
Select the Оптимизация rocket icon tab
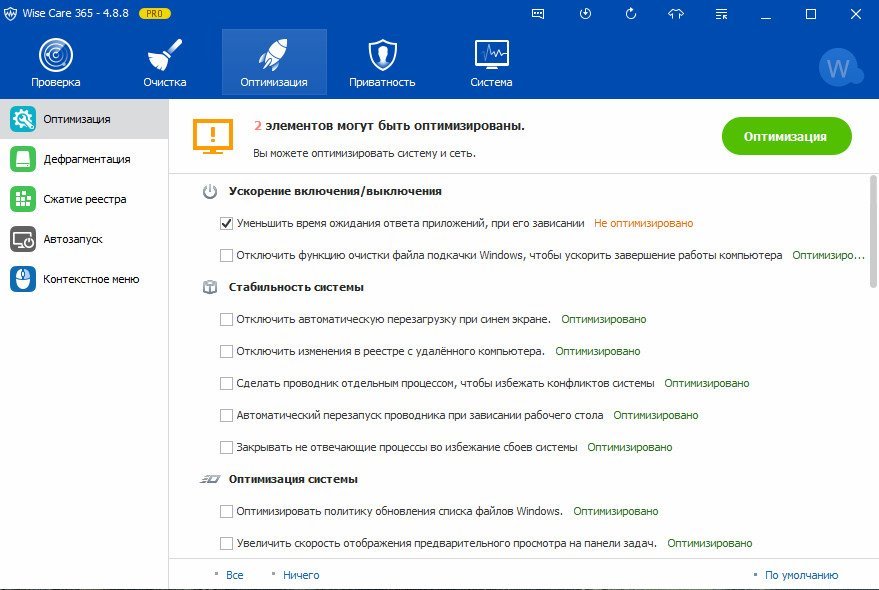pos(274,62)
